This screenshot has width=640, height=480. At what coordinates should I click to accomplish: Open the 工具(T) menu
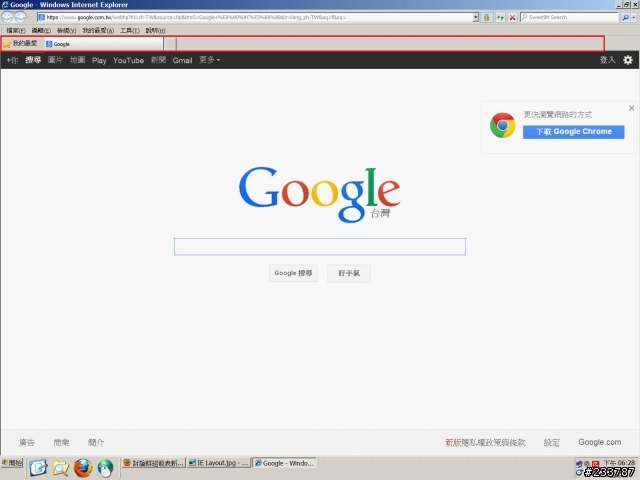pos(130,31)
